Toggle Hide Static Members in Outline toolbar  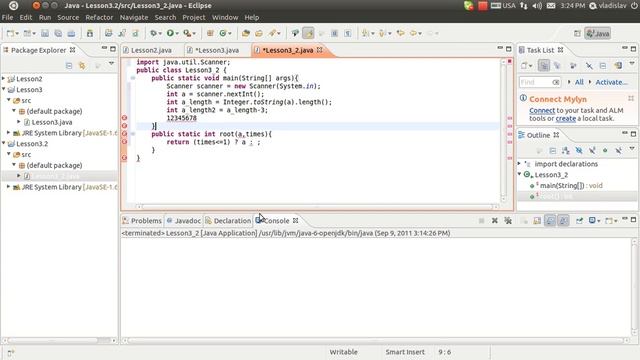point(592,151)
